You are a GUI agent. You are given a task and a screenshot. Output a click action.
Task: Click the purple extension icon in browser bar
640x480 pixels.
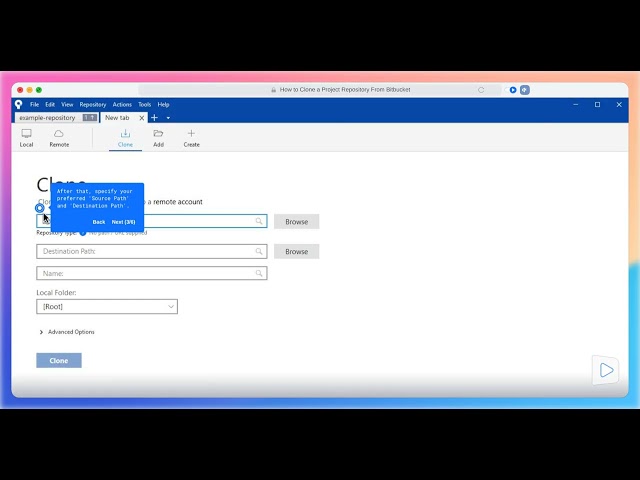(525, 90)
